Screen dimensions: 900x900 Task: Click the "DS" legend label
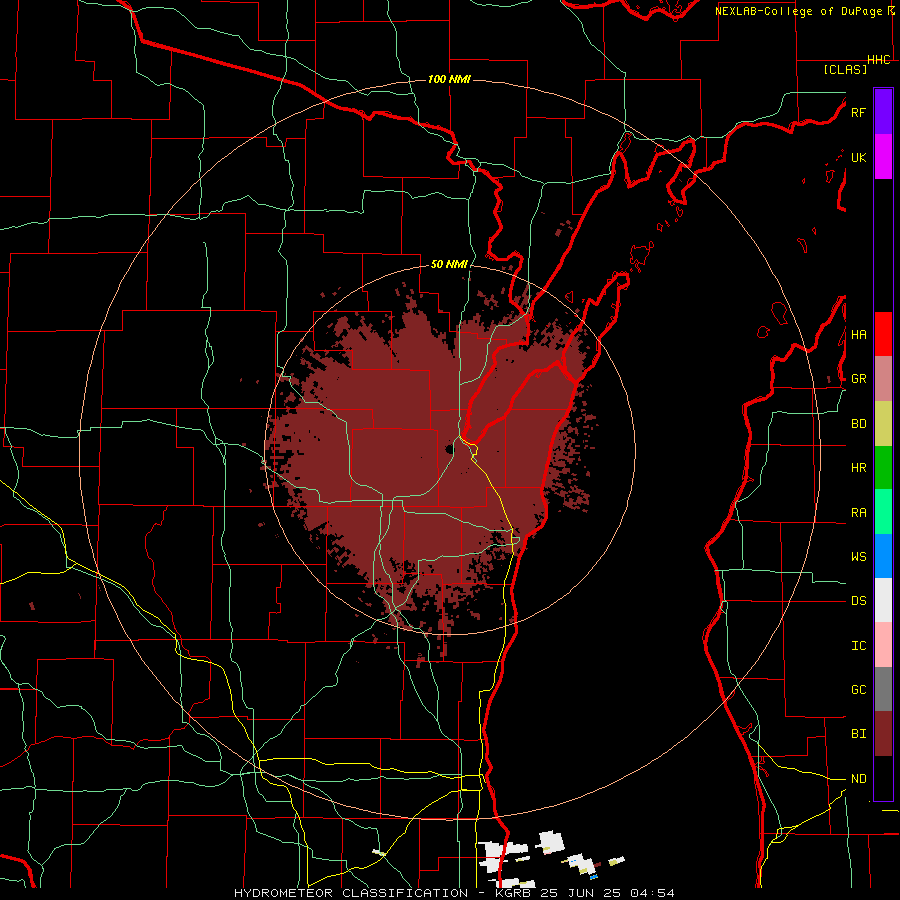[858, 601]
